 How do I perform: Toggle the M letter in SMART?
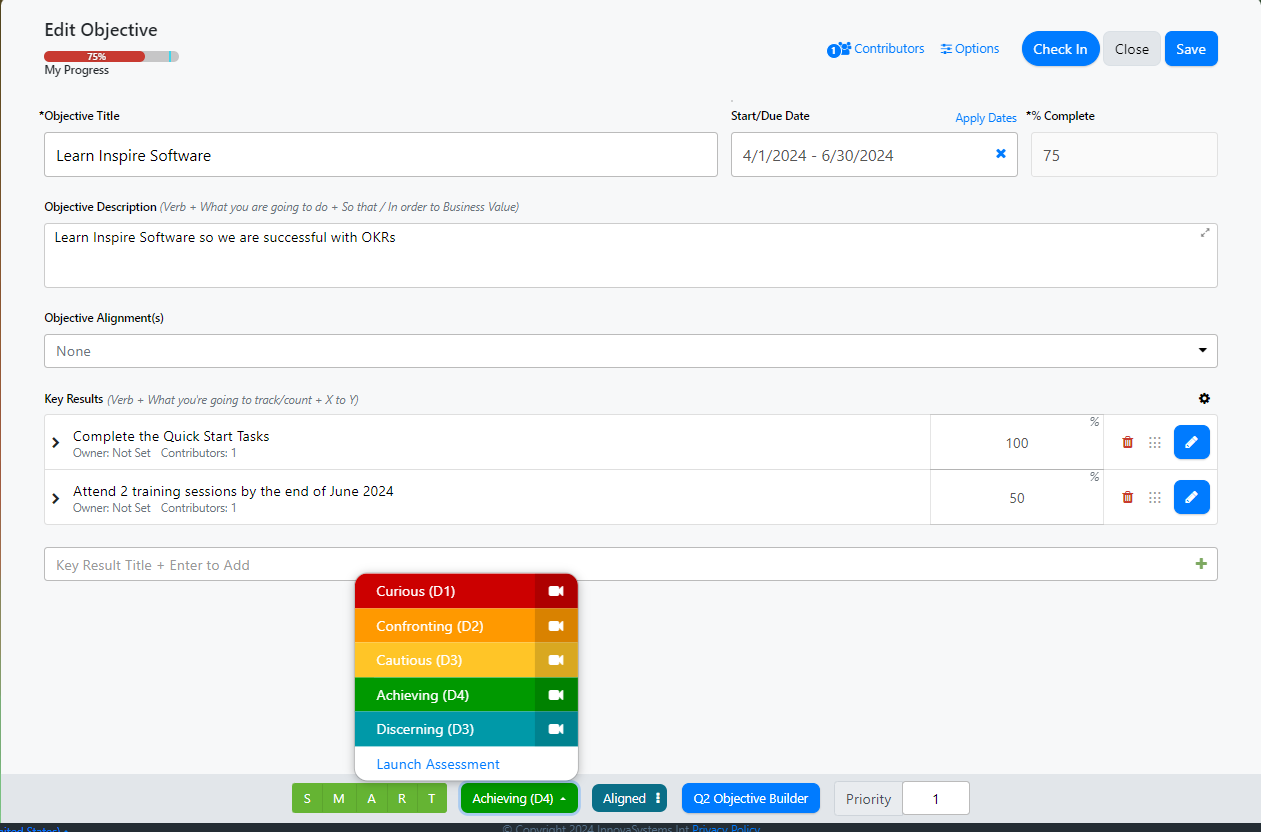[x=338, y=798]
